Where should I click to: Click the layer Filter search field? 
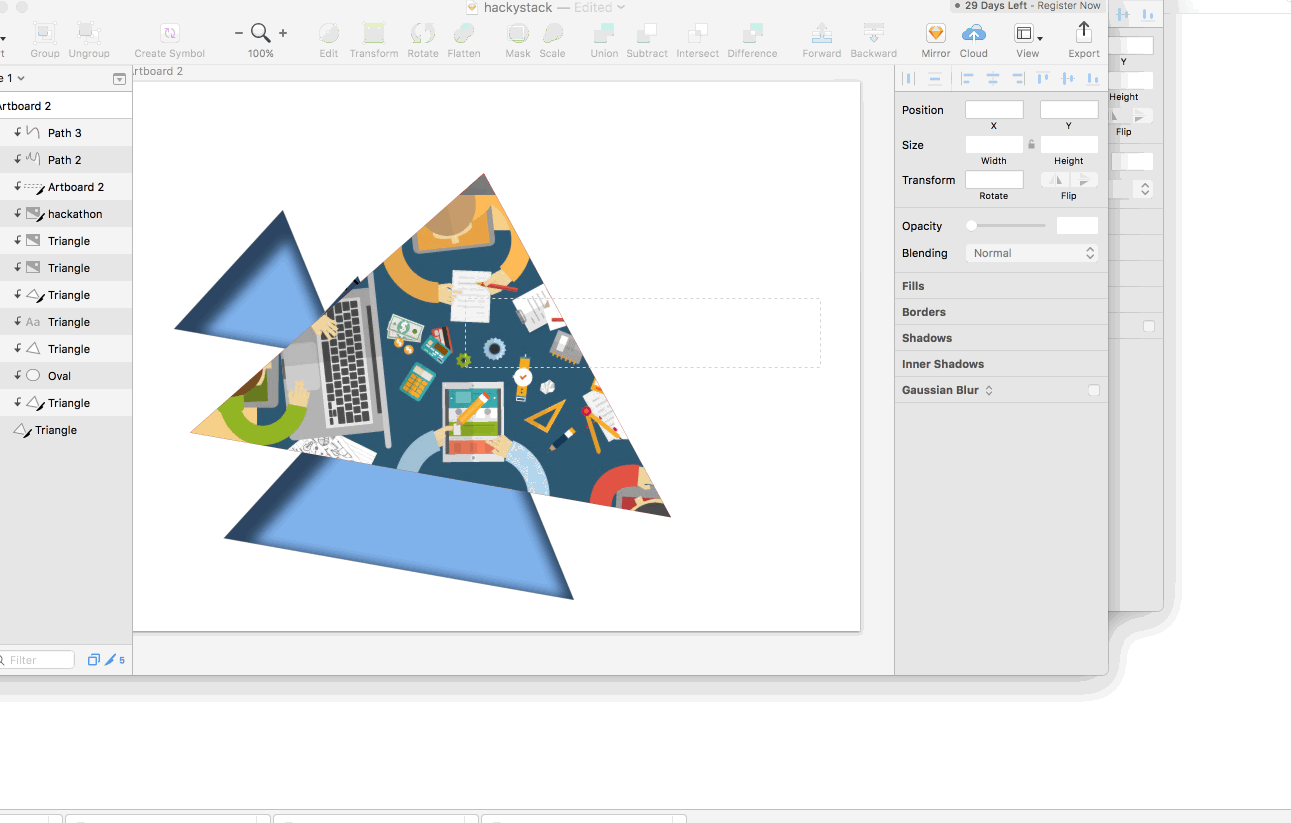tap(37, 660)
